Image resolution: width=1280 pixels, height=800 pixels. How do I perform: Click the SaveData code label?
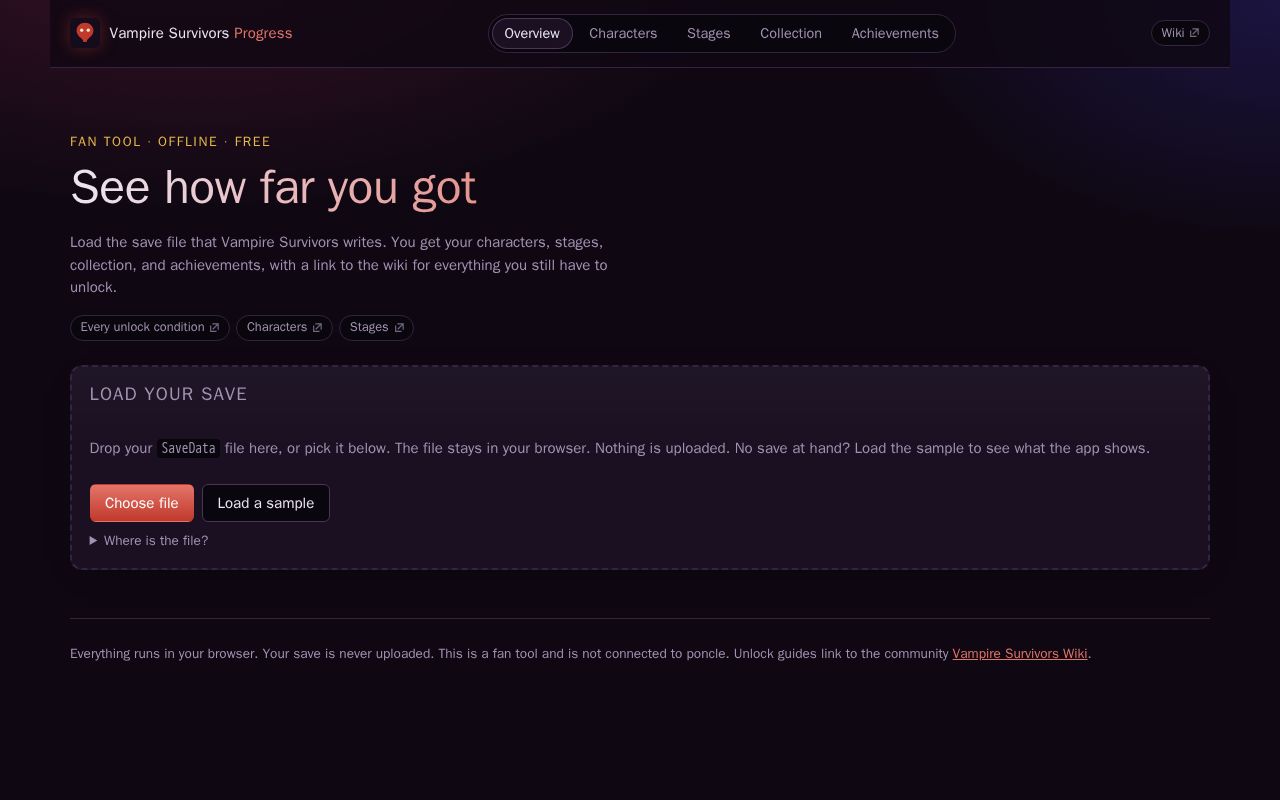tap(188, 449)
